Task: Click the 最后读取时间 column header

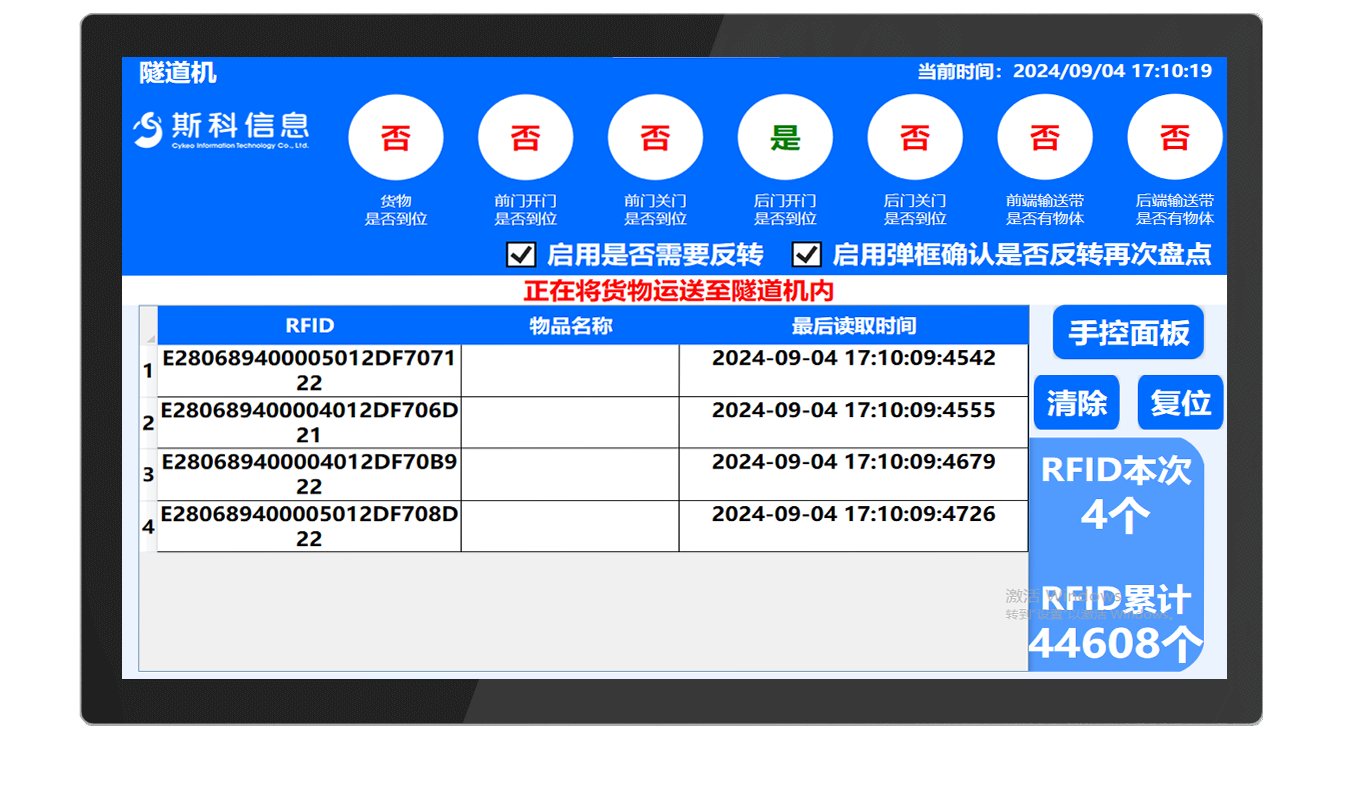Action: 853,324
